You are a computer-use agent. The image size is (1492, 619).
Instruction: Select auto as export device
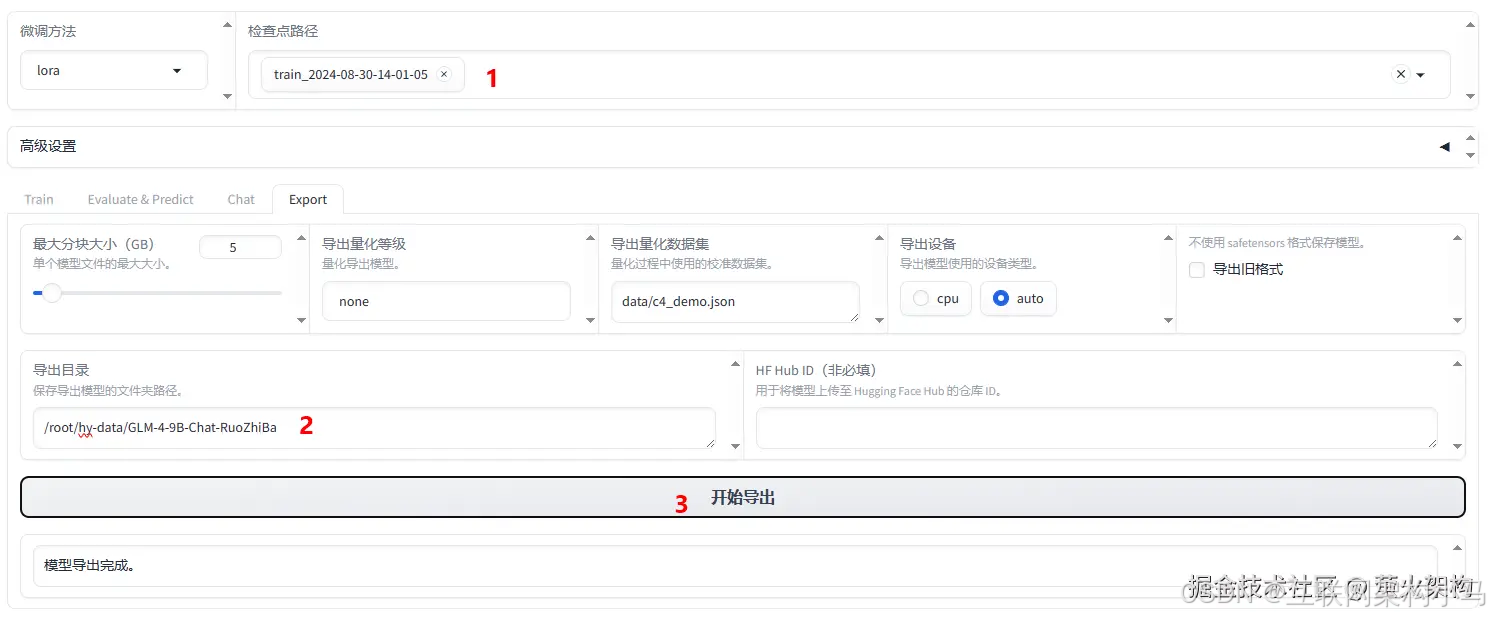coord(1018,299)
